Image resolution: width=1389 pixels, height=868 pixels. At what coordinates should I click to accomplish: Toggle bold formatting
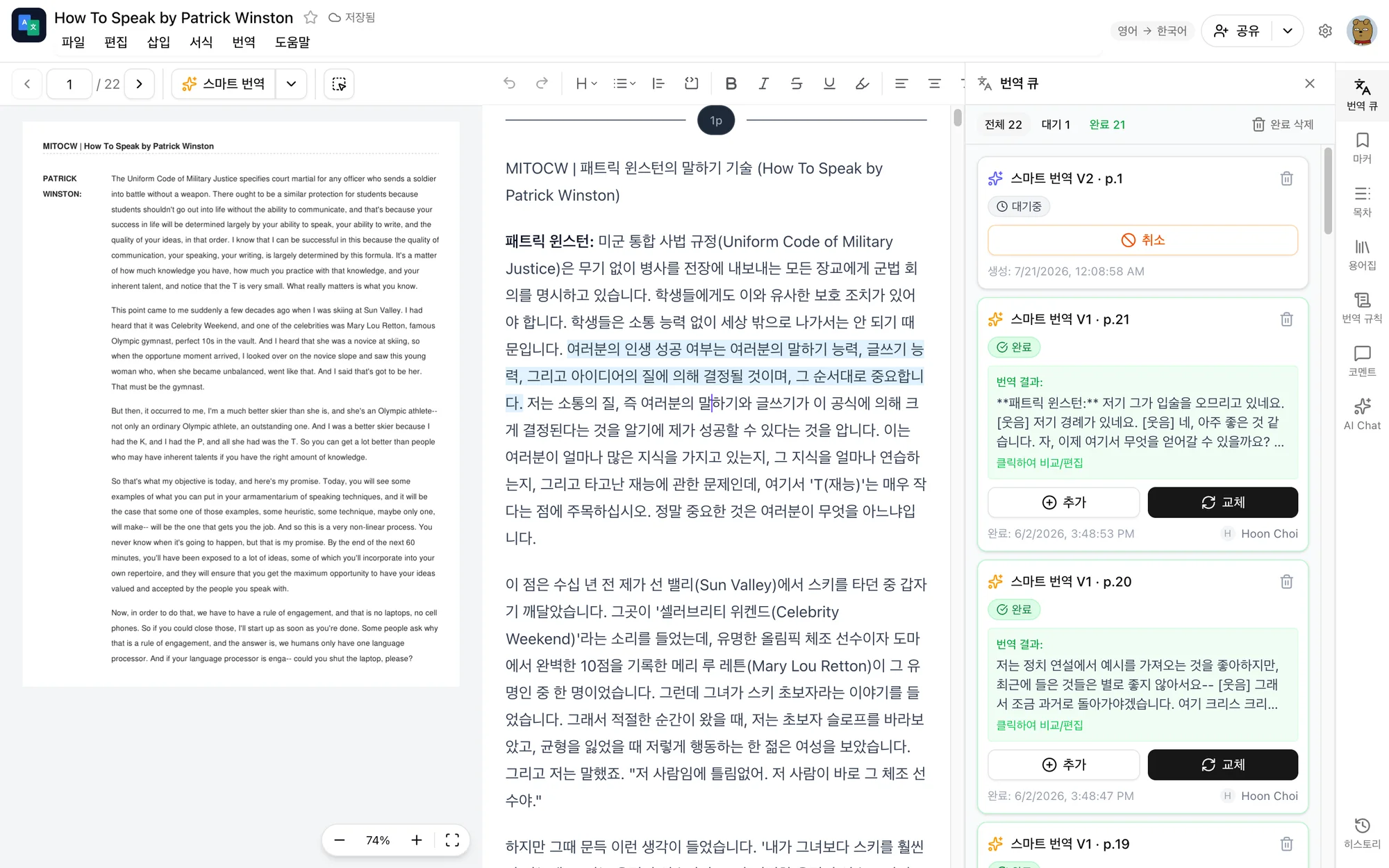(731, 83)
